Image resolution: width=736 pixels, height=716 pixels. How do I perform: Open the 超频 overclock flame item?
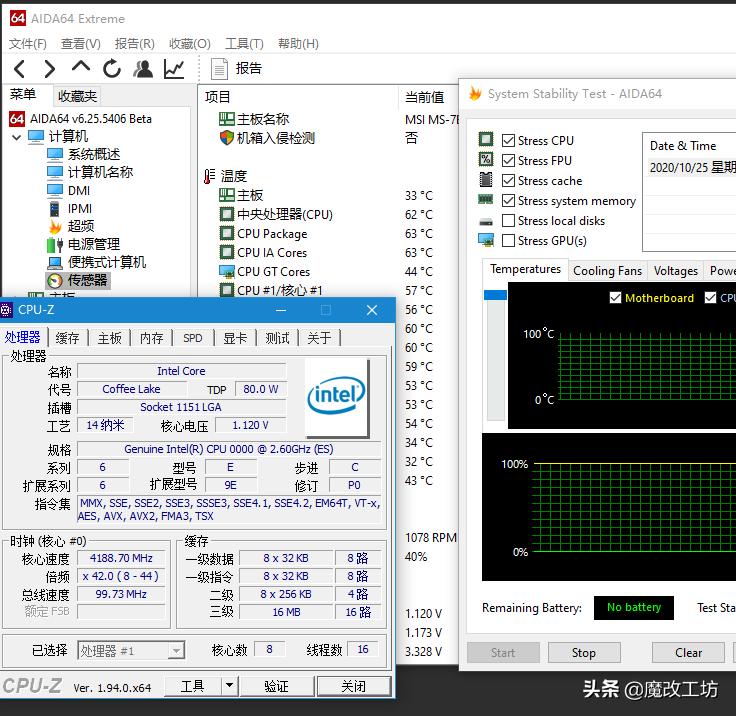pos(80,226)
